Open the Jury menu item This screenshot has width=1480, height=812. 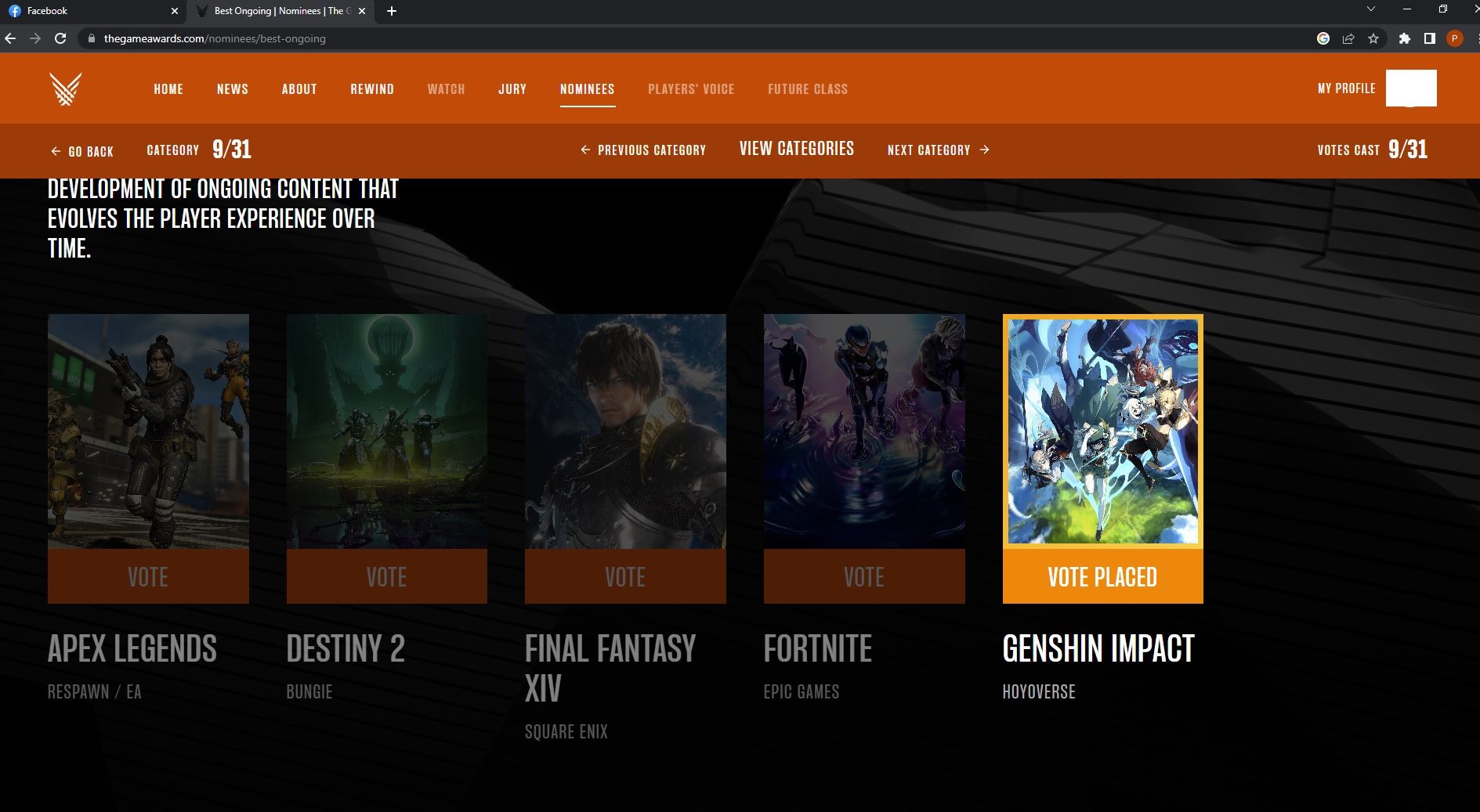pyautogui.click(x=512, y=89)
